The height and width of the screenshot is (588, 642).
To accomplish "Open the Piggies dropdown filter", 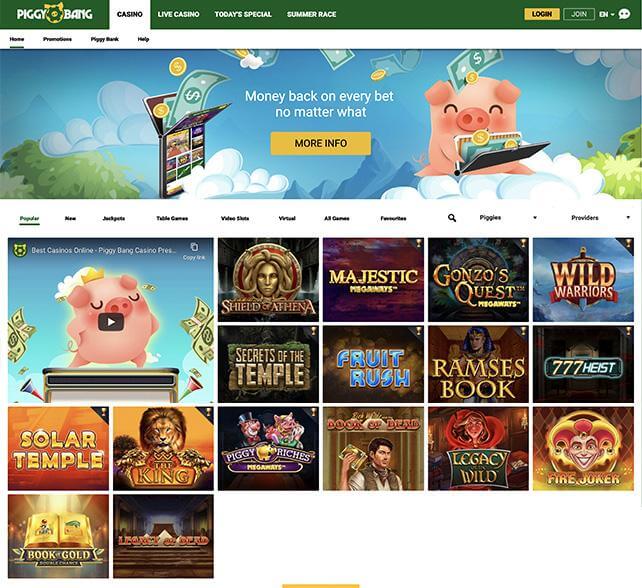I will (507, 218).
